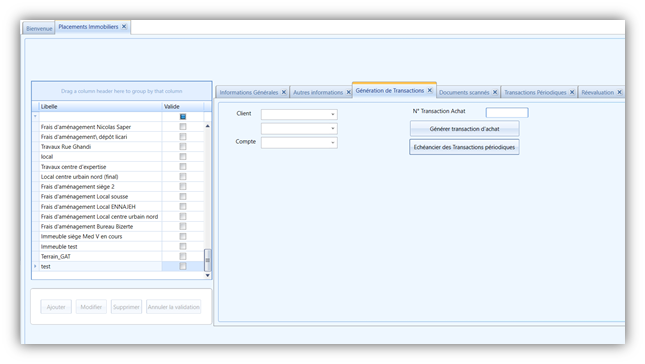This screenshot has height=364, width=645.
Task: Click Annuler la validation button
Action: pos(174,307)
